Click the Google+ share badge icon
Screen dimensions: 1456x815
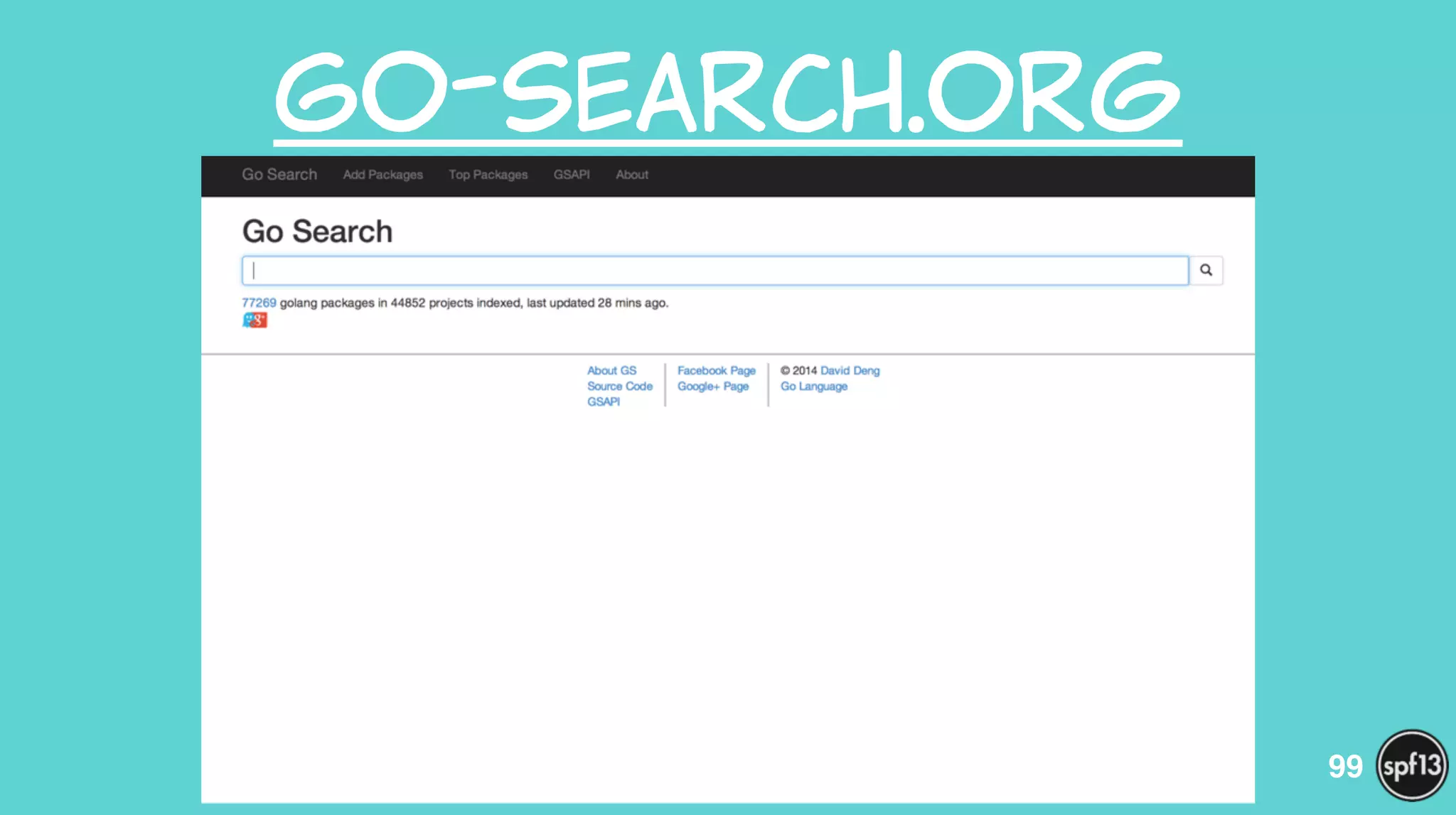click(x=255, y=320)
